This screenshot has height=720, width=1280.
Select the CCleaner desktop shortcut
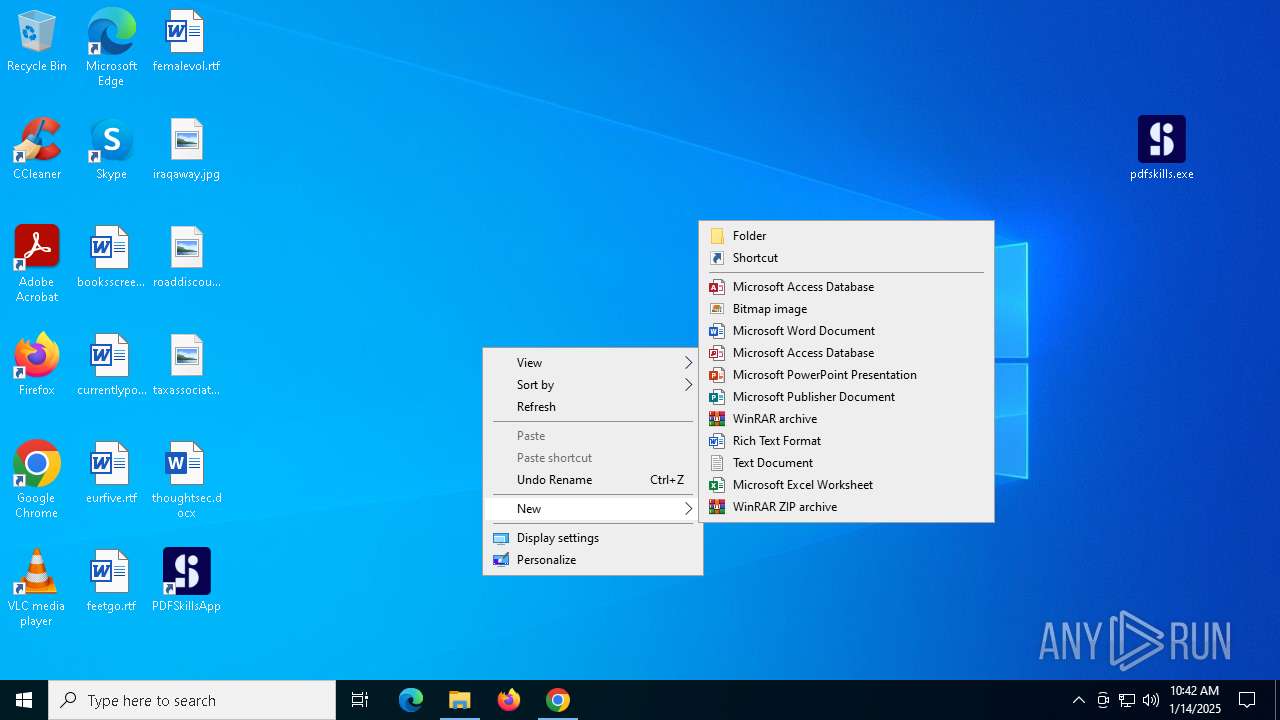click(37, 149)
